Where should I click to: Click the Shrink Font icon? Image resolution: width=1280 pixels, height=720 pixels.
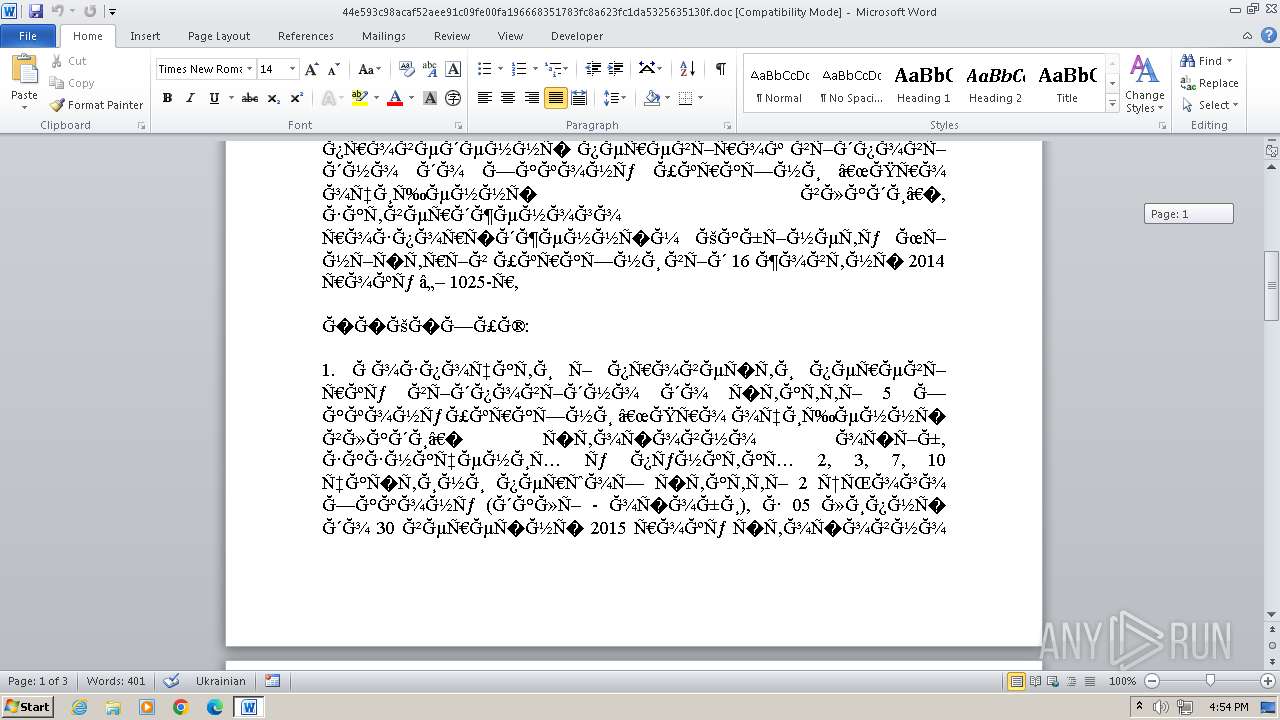point(334,69)
